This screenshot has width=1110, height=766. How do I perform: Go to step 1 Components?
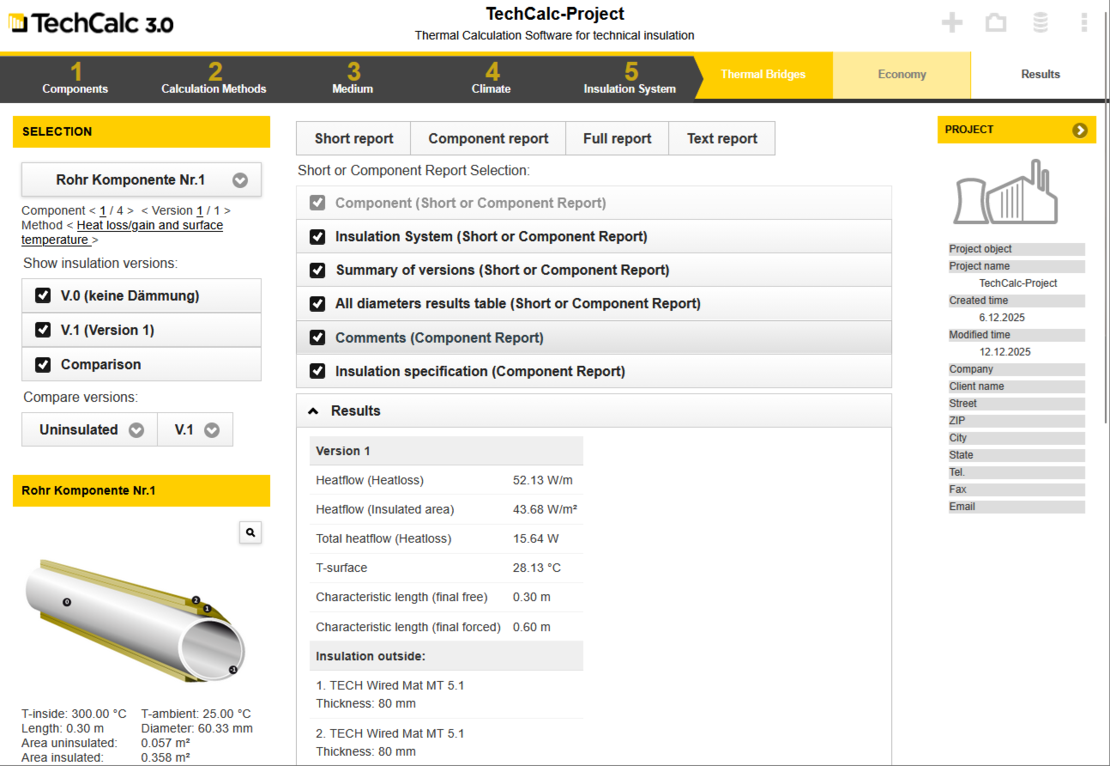(x=75, y=78)
